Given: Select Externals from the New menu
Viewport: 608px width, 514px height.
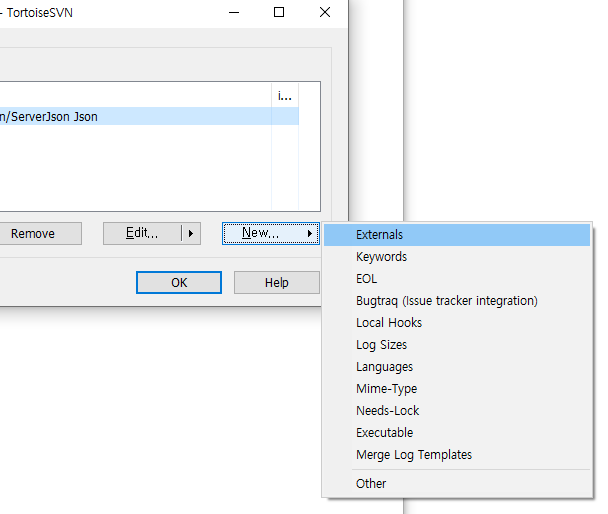Looking at the screenshot, I should click(457, 235).
